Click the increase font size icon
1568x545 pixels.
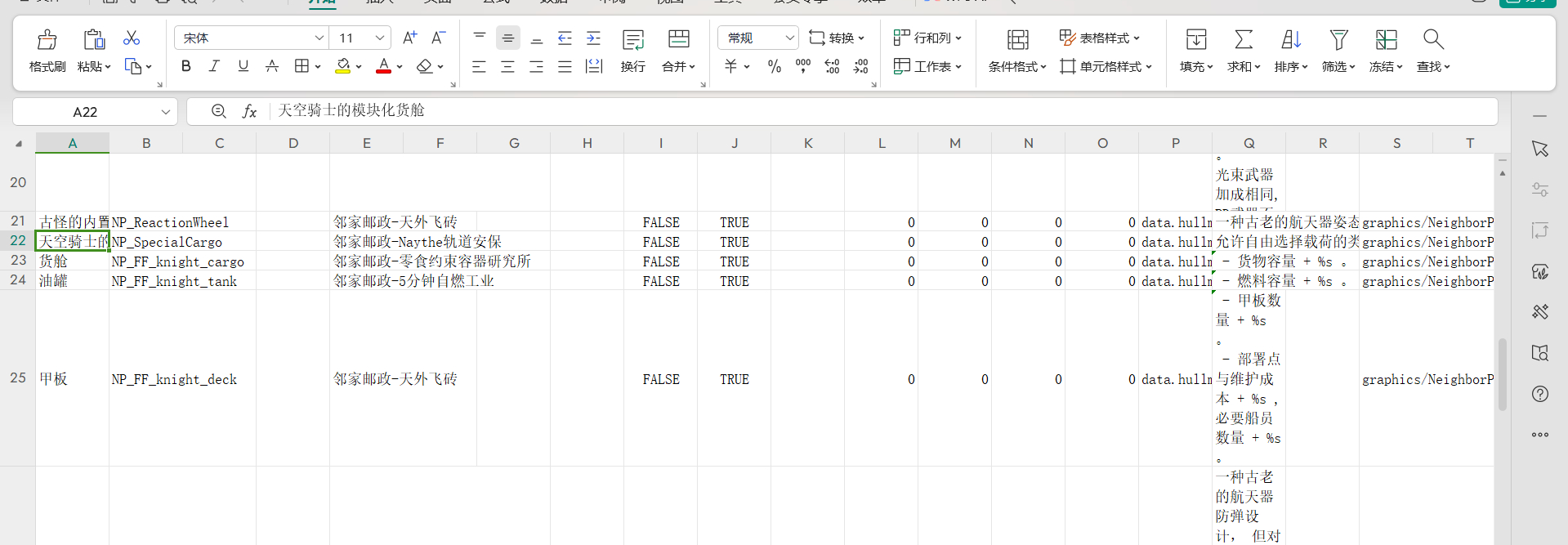click(x=409, y=38)
